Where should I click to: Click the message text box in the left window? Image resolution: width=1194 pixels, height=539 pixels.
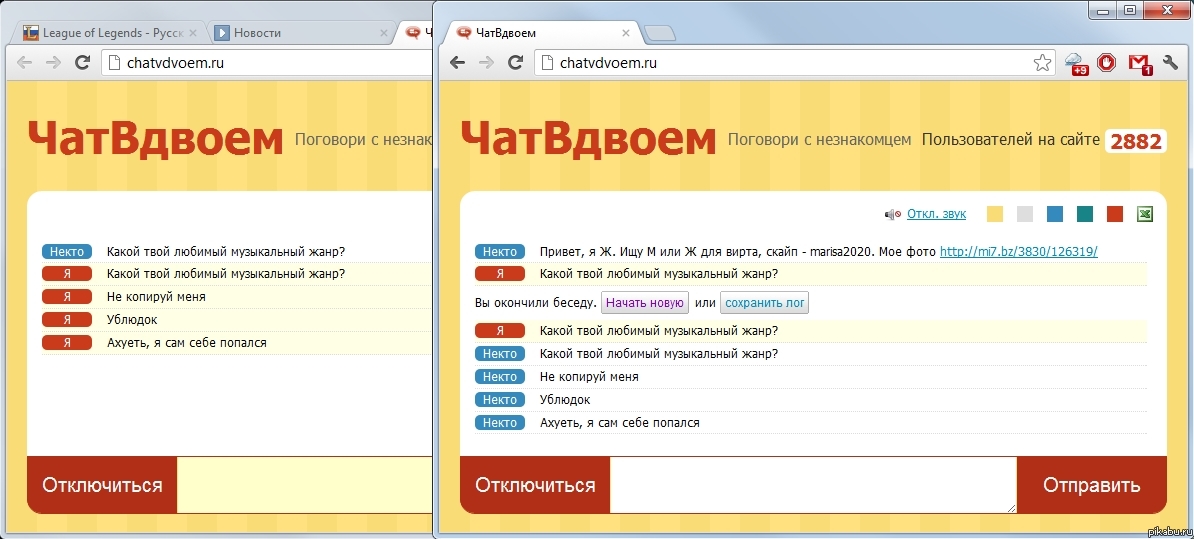305,485
